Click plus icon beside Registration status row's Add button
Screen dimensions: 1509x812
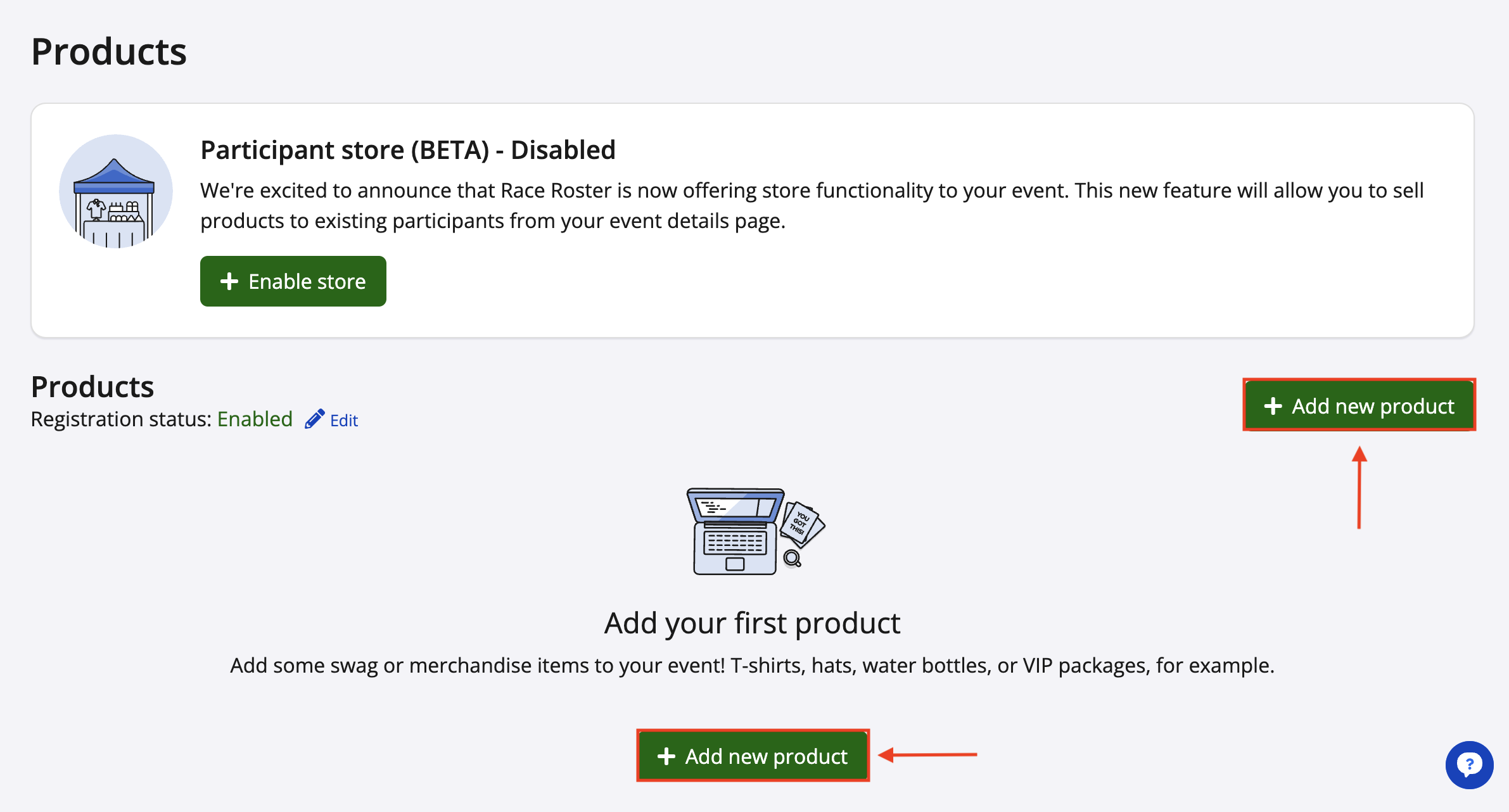pyautogui.click(x=1273, y=406)
